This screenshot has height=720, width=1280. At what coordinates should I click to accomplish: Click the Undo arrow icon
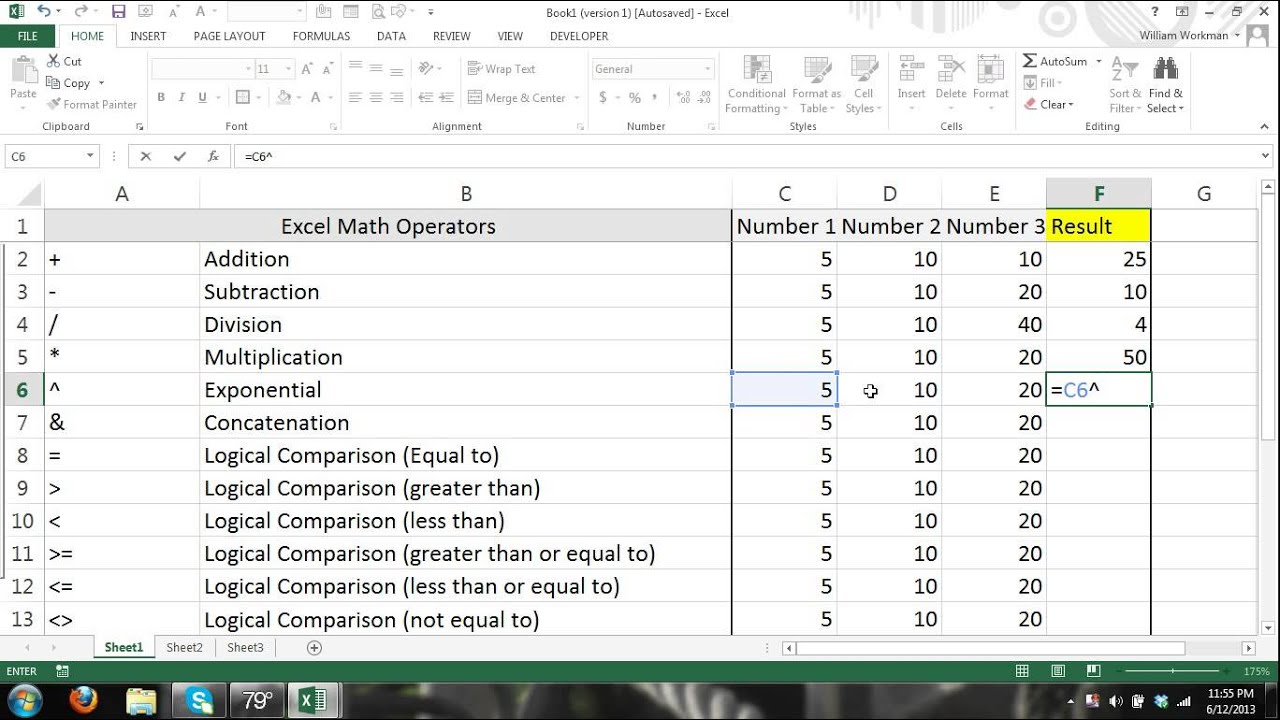point(43,12)
